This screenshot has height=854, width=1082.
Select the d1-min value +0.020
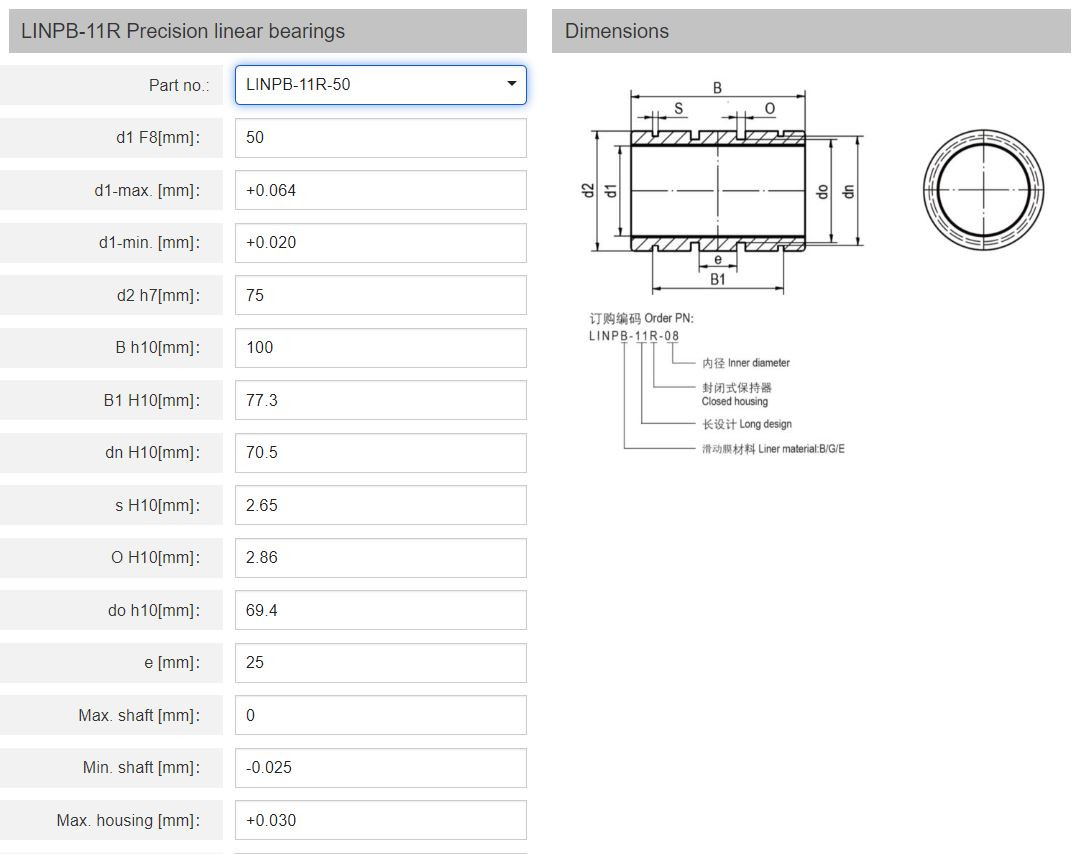coord(380,242)
